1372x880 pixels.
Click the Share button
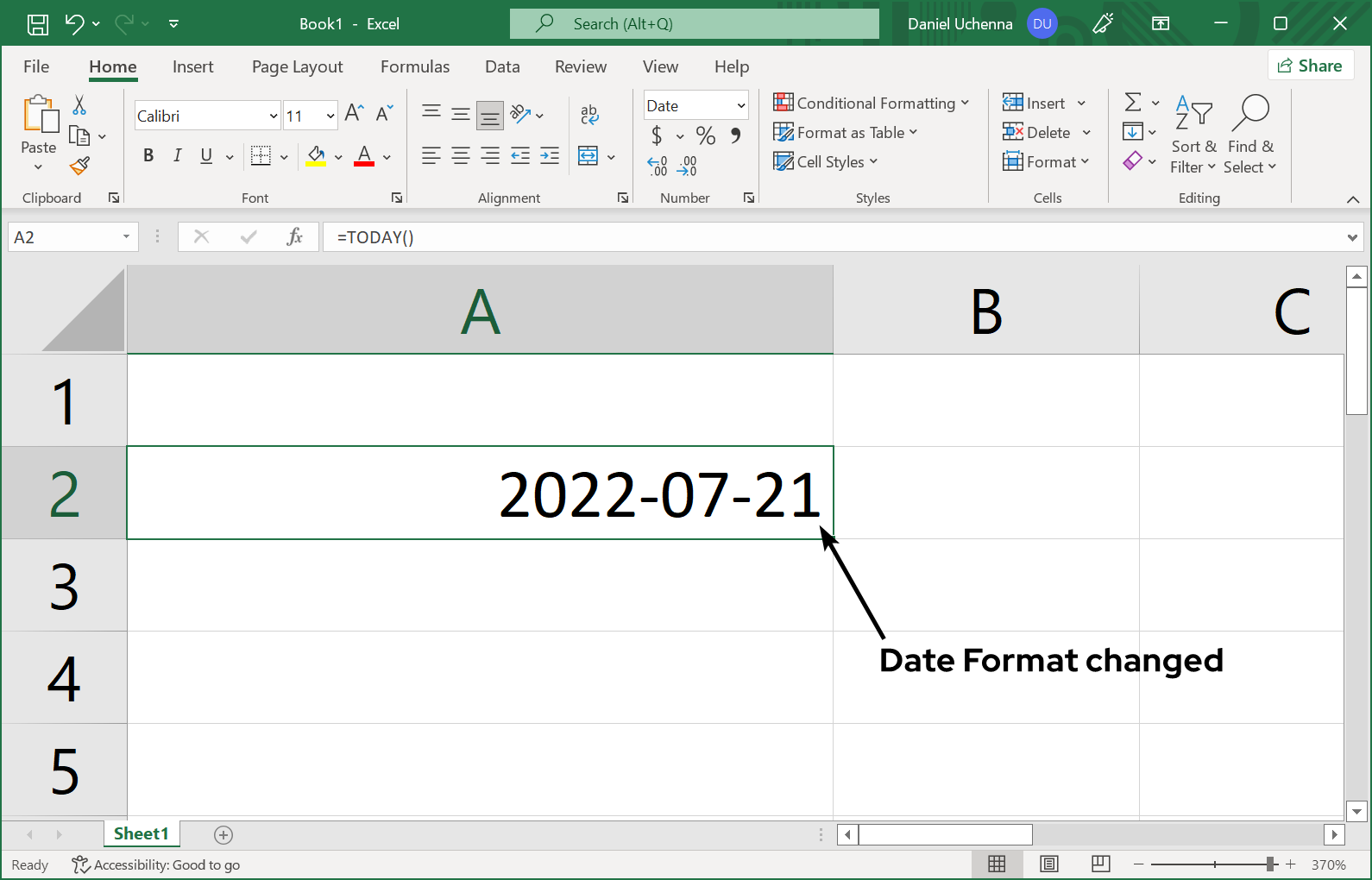1310,66
